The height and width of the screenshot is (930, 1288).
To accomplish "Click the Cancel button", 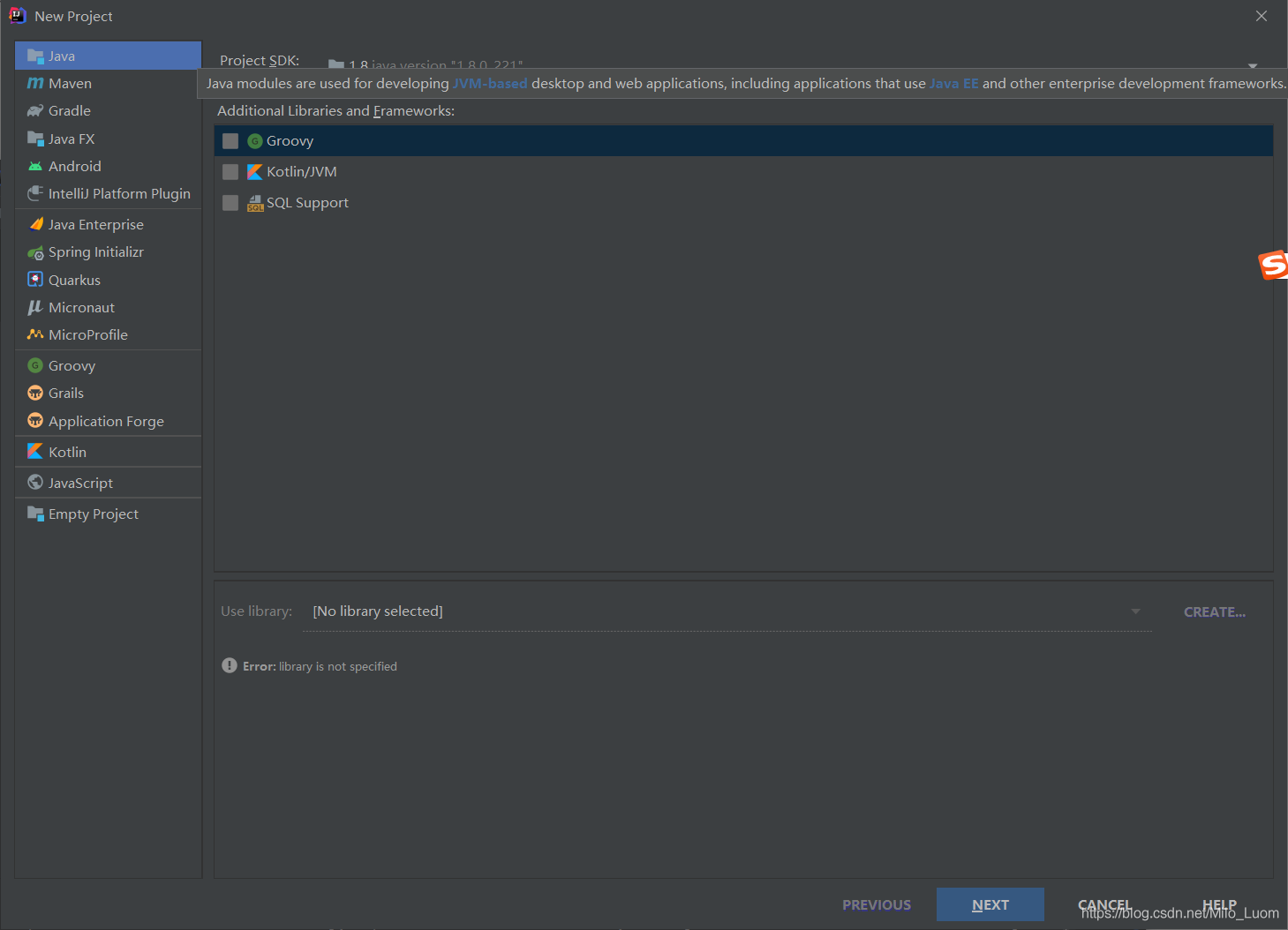I will coord(1103,904).
